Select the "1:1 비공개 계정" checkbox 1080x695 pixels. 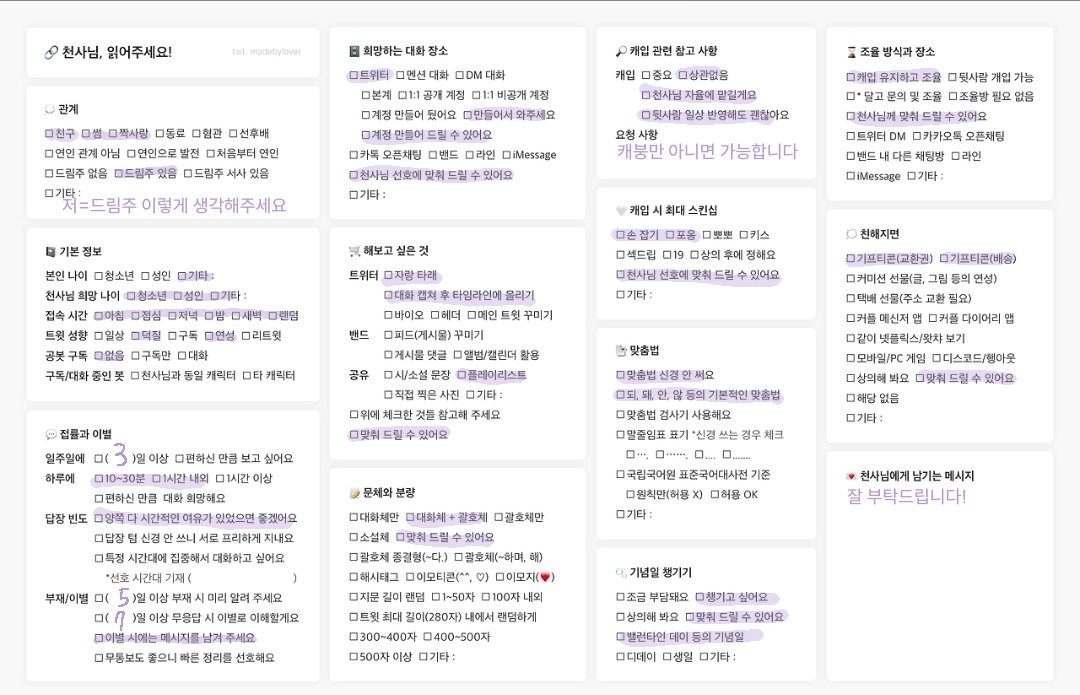[x=475, y=95]
